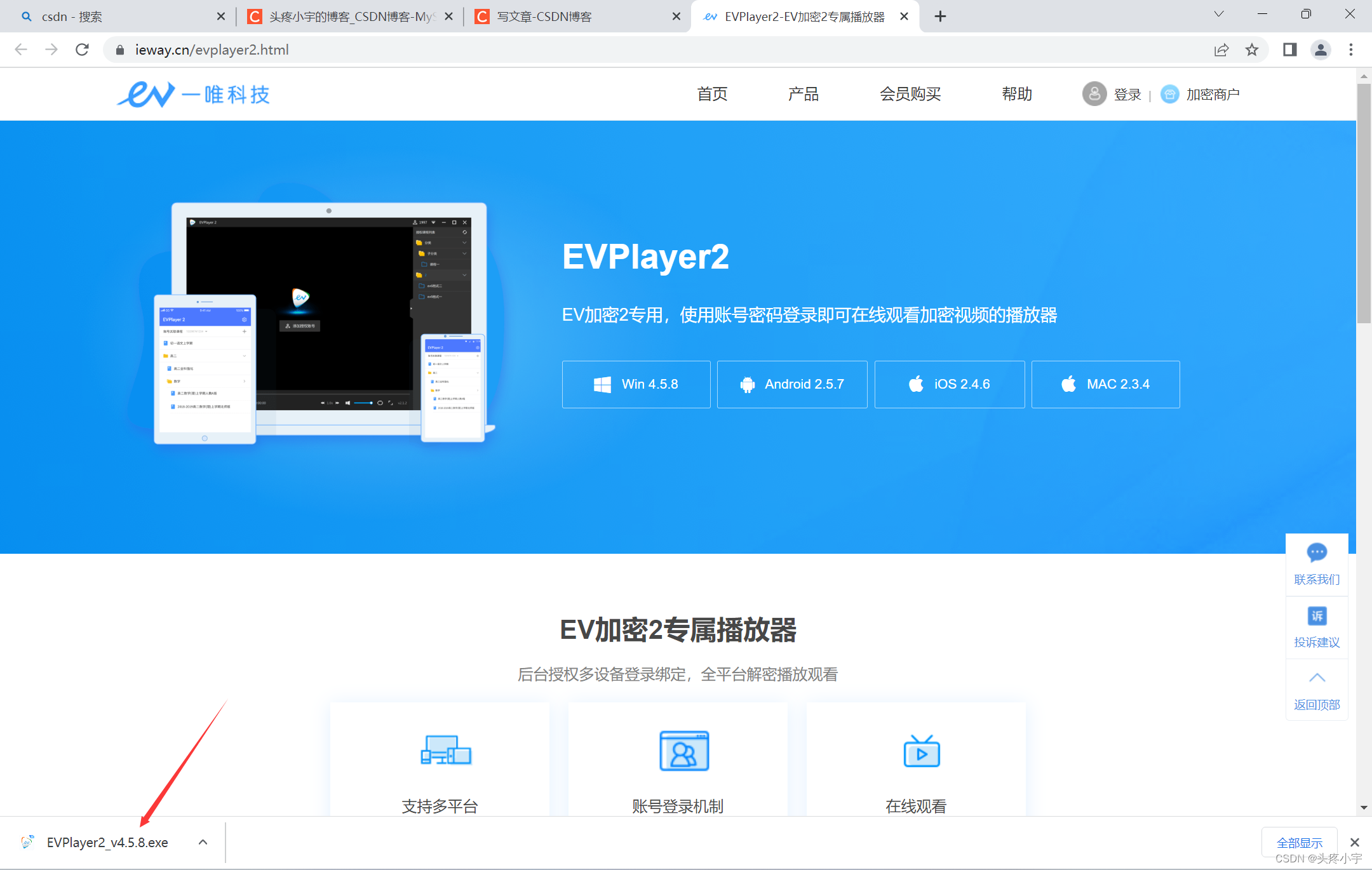The height and width of the screenshot is (870, 1372).
Task: Open the tab search dropdown arrow
Action: click(1218, 14)
